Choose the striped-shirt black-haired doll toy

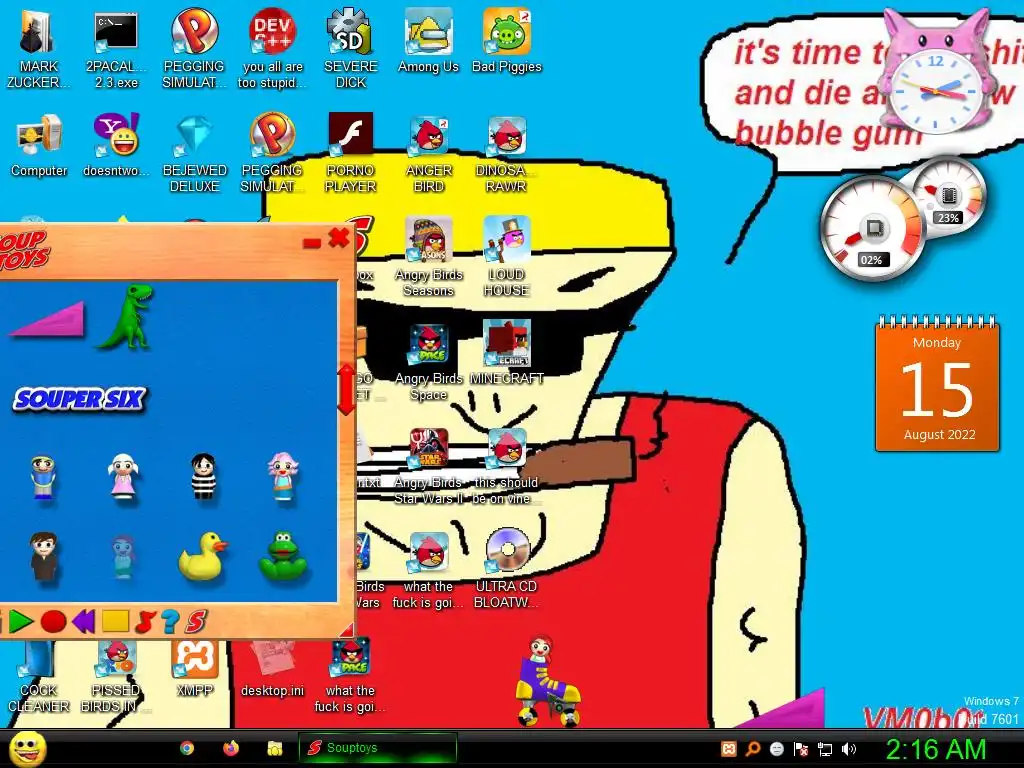[x=203, y=477]
